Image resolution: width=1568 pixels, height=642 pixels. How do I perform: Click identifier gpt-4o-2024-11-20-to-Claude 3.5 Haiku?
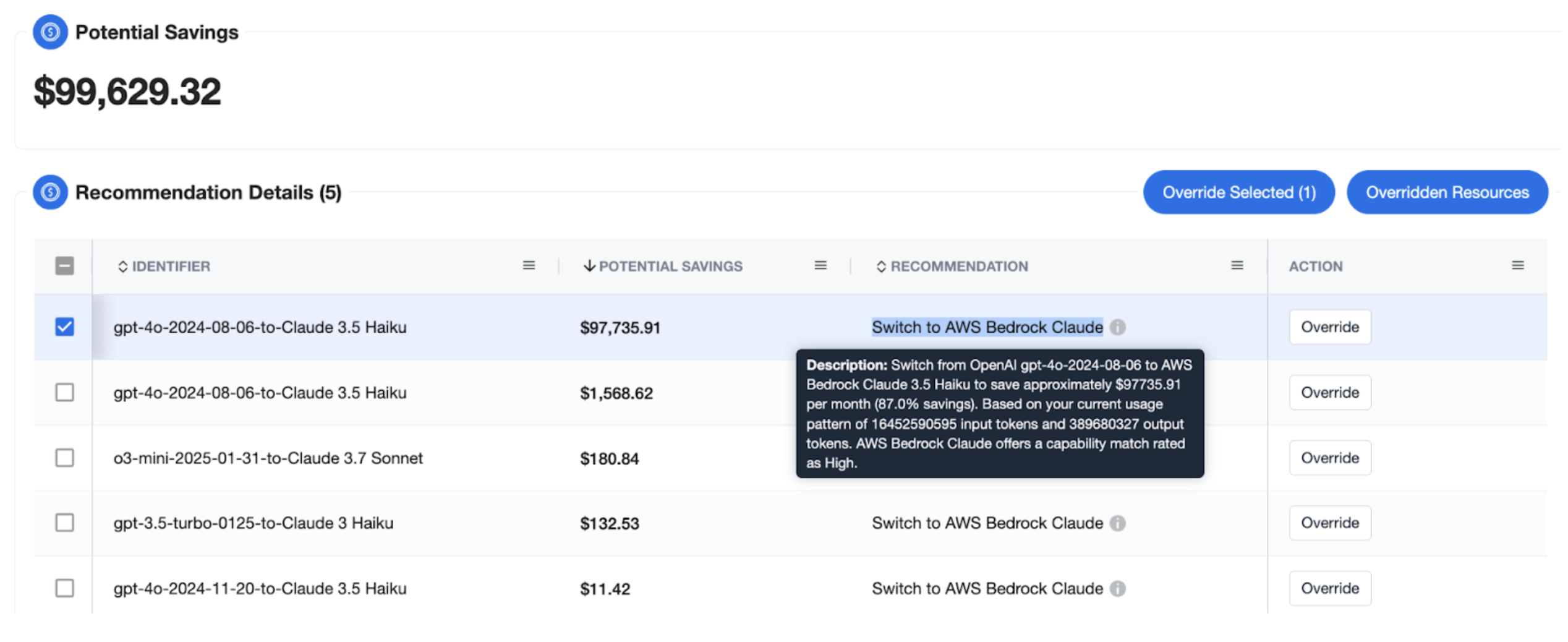(x=260, y=589)
